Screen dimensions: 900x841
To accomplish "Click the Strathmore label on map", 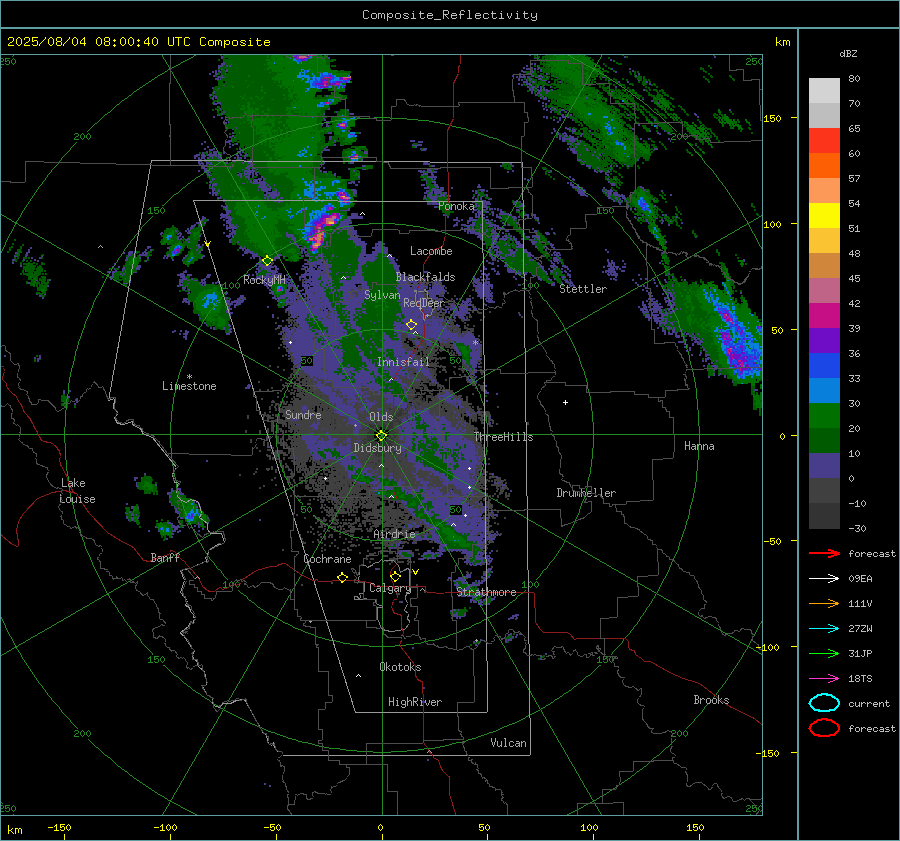I will (x=486, y=592).
